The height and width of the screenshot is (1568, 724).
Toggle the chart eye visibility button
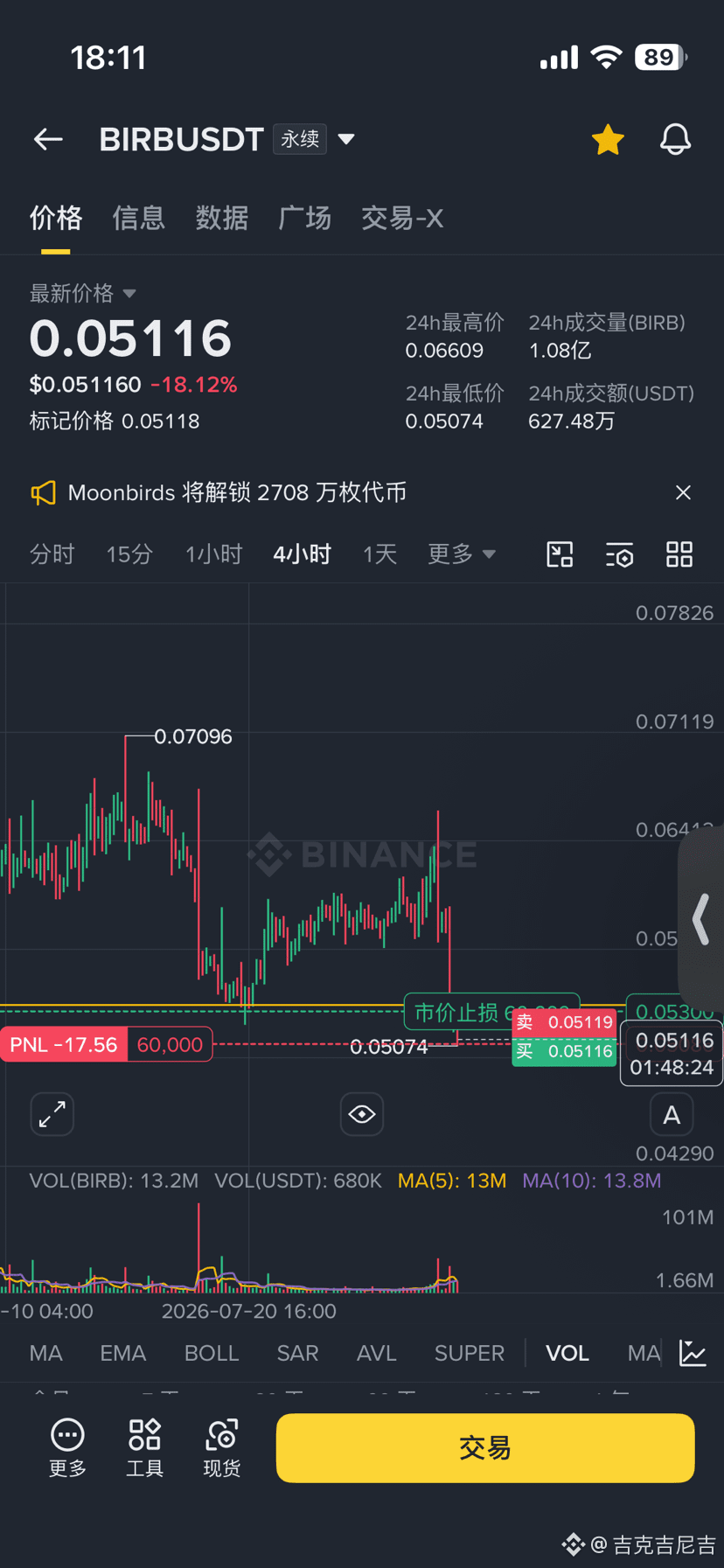pyautogui.click(x=362, y=1114)
